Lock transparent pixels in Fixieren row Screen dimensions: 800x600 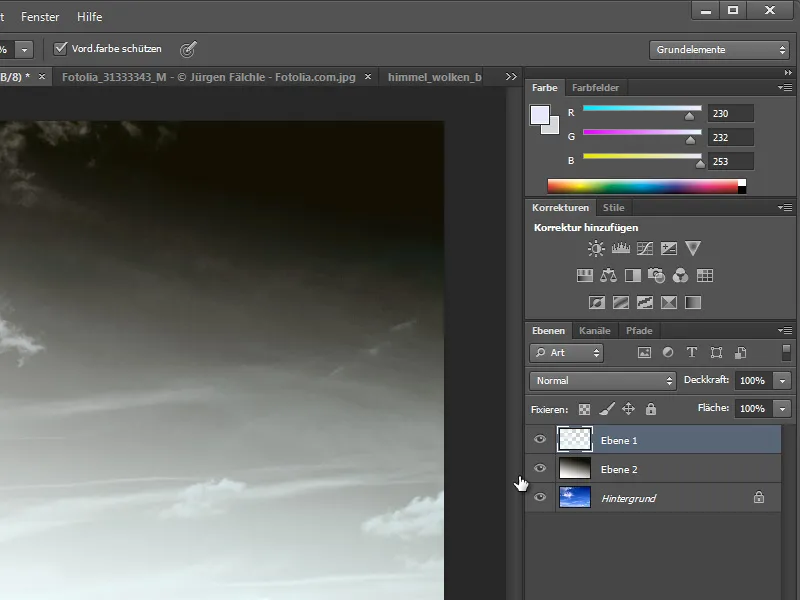(x=585, y=409)
